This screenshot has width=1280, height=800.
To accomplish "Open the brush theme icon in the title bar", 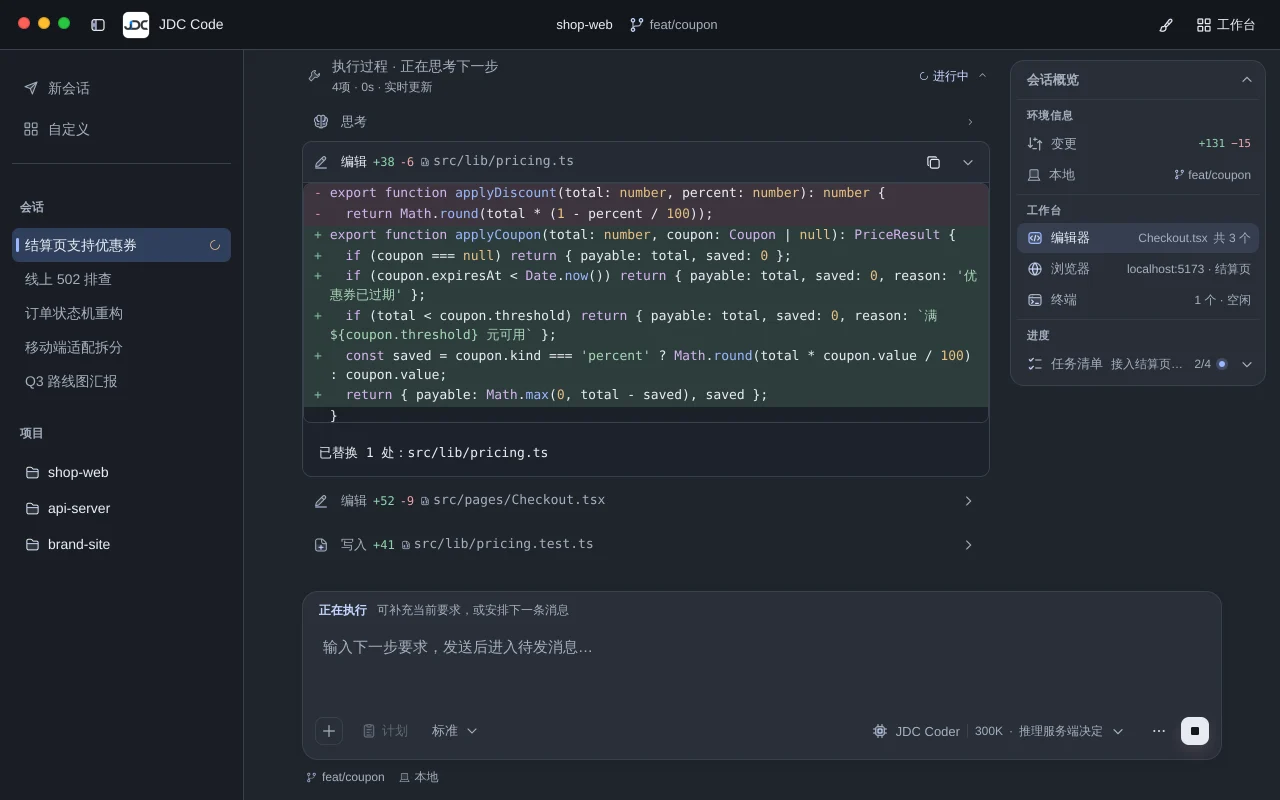I will pos(1166,25).
